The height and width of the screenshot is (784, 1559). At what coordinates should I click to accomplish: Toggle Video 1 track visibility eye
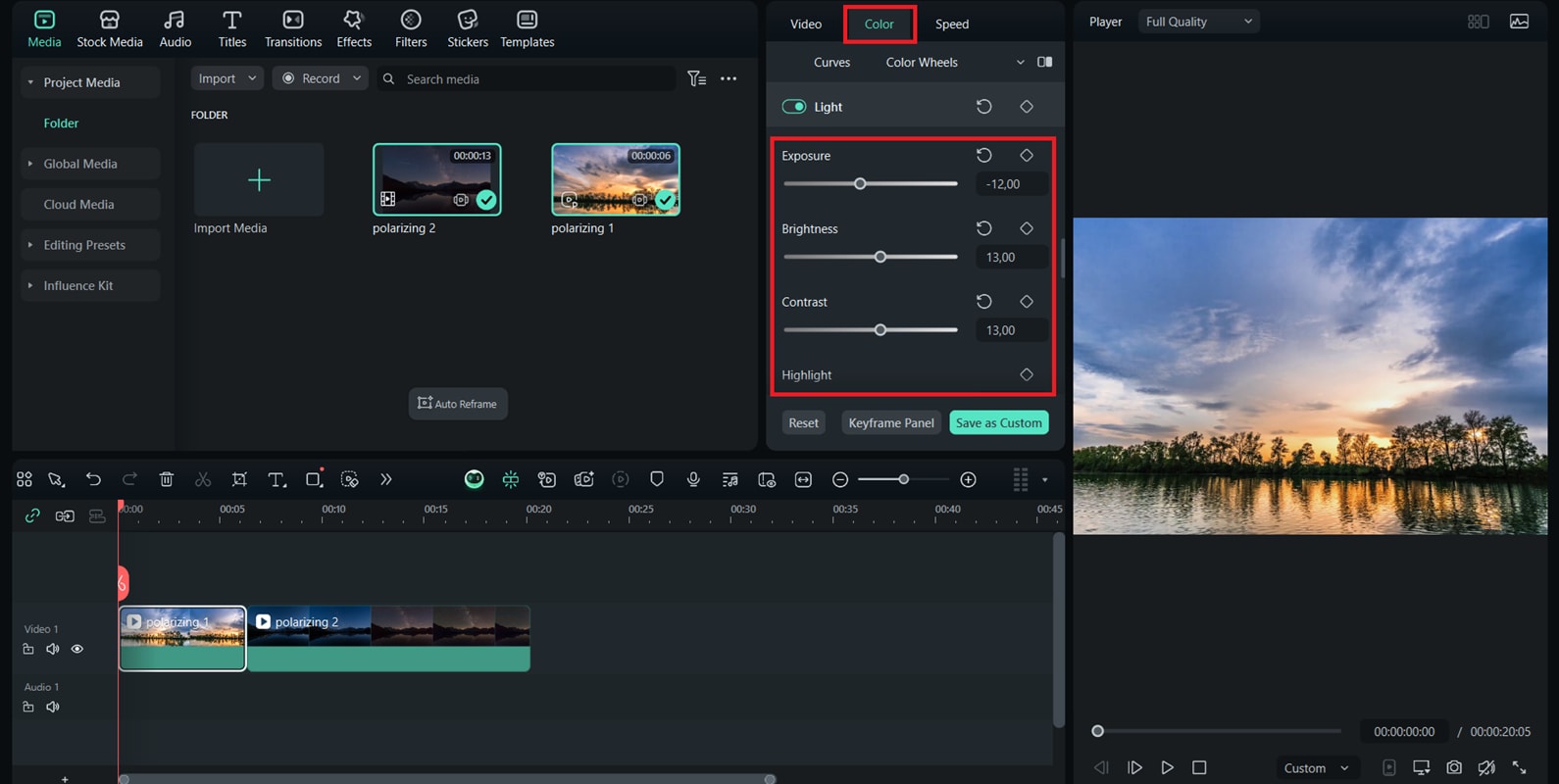[77, 649]
